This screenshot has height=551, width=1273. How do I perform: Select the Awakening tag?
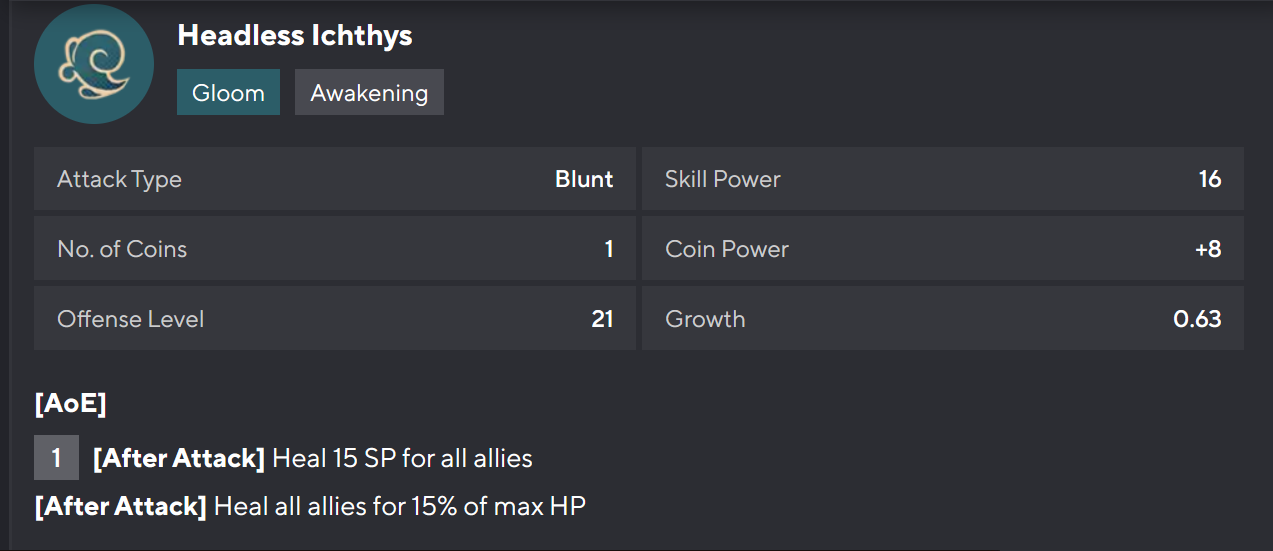(x=369, y=93)
